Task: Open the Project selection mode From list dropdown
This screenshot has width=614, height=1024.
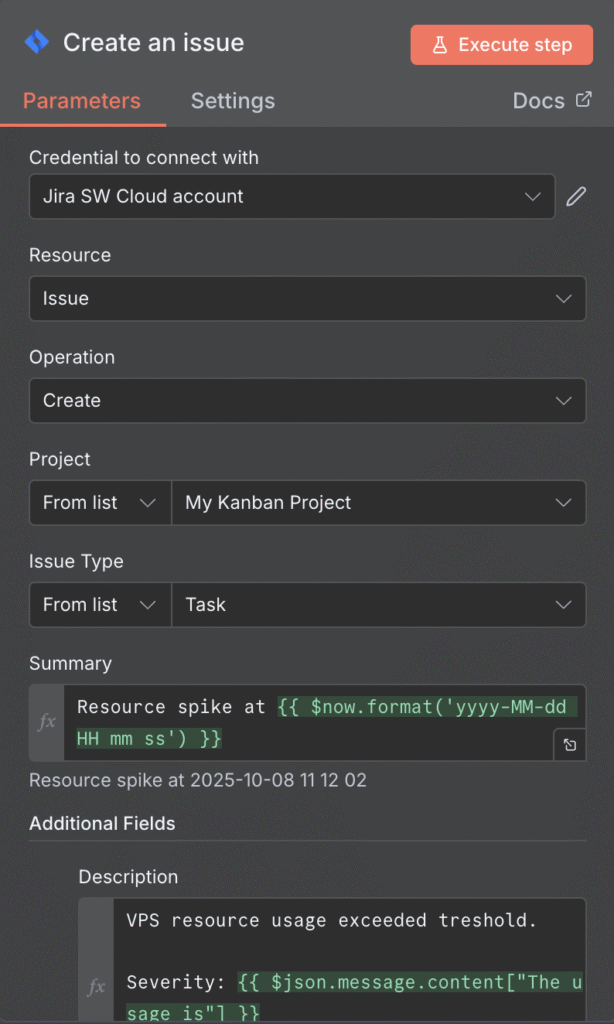Action: pyautogui.click(x=99, y=502)
